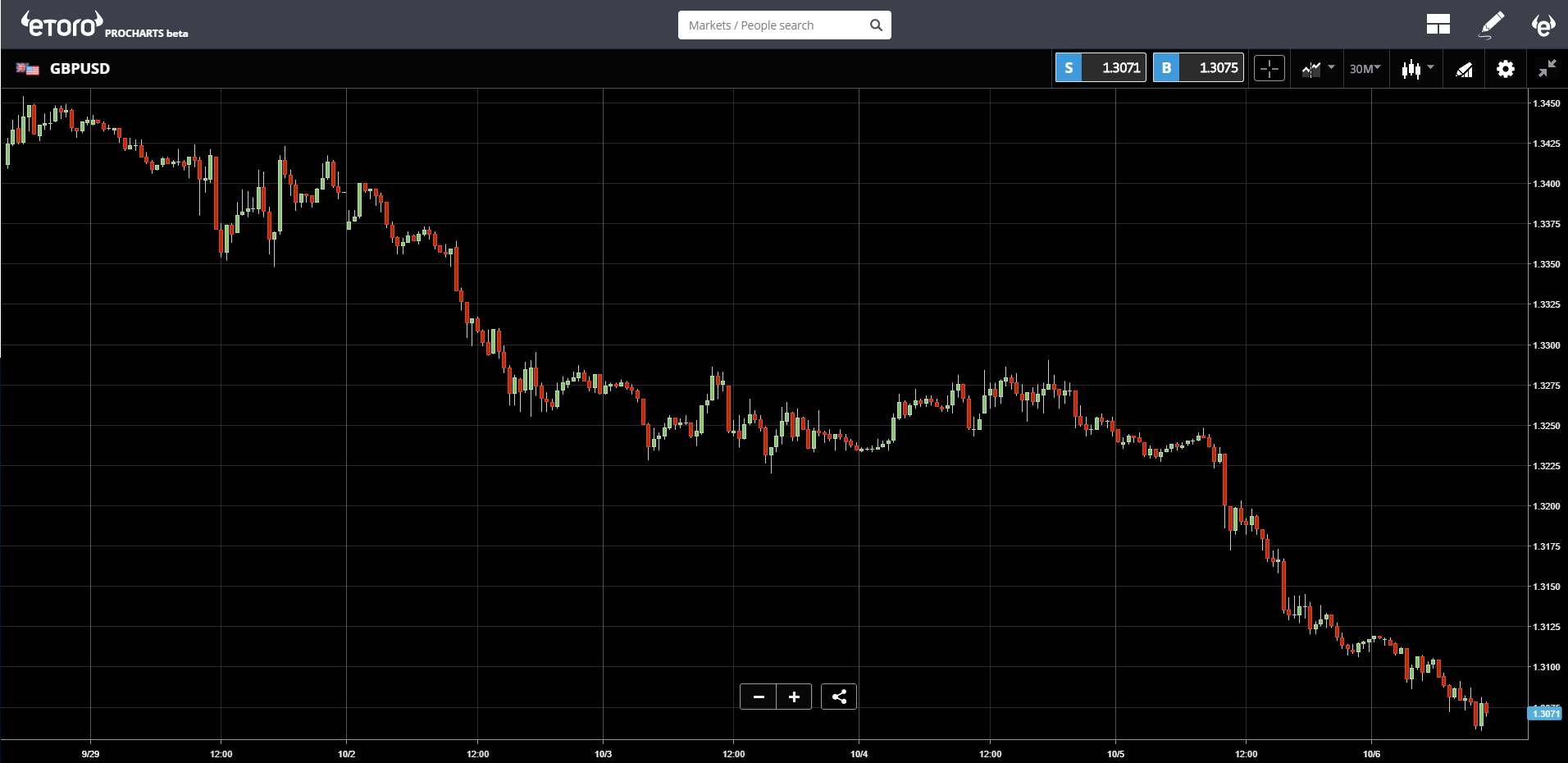
Task: Click the GBPUSD flag icon
Action: tap(27, 69)
